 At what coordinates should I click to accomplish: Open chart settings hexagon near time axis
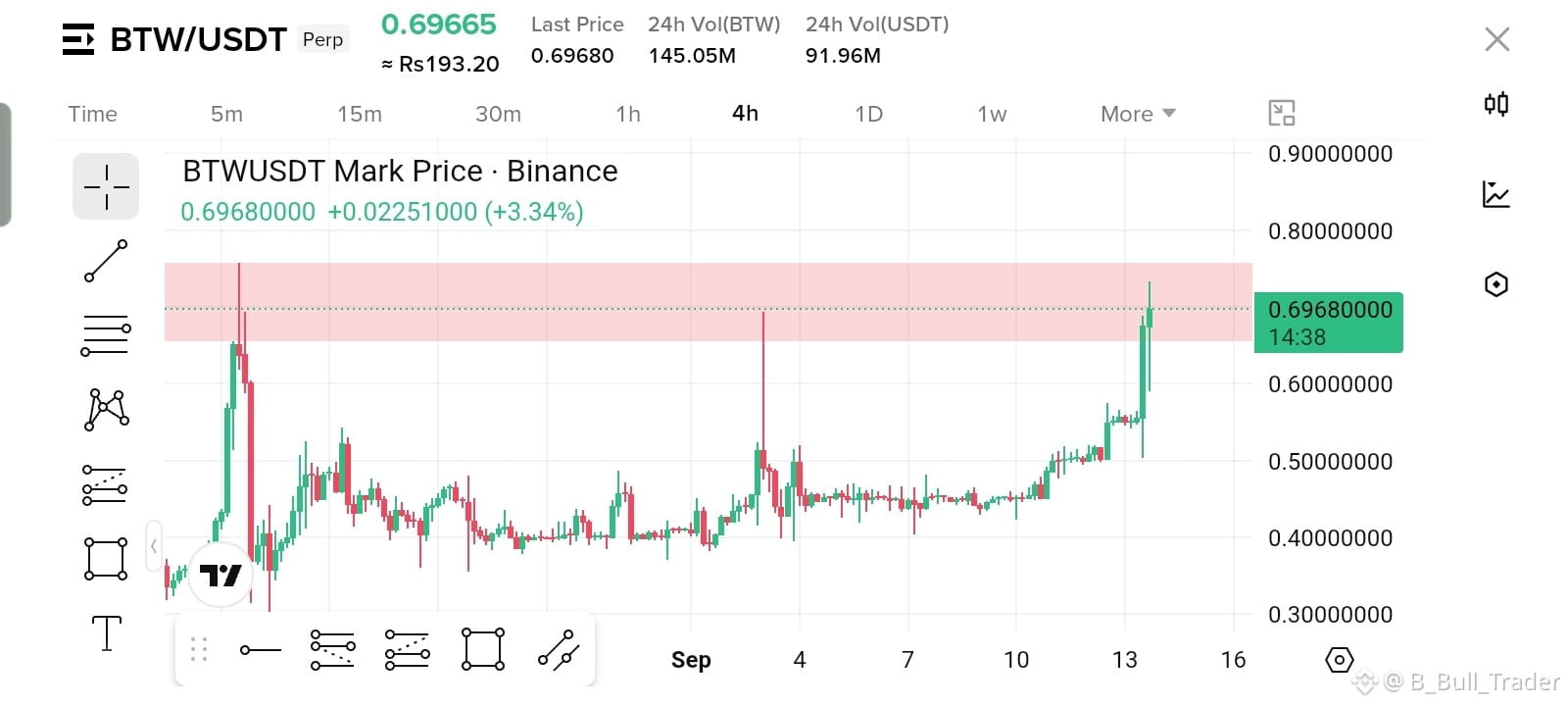pyautogui.click(x=1339, y=660)
